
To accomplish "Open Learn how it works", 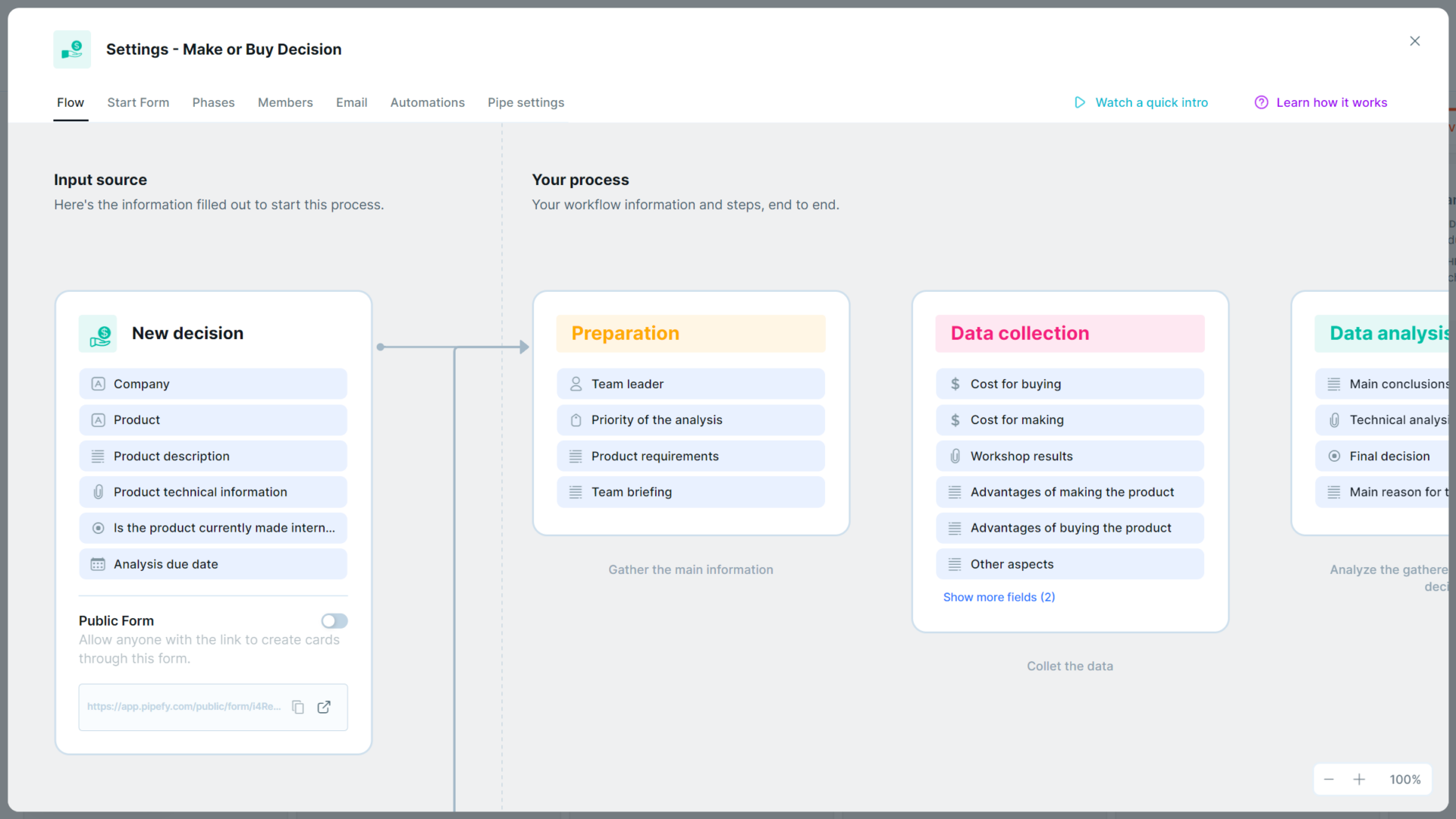I will [1332, 102].
